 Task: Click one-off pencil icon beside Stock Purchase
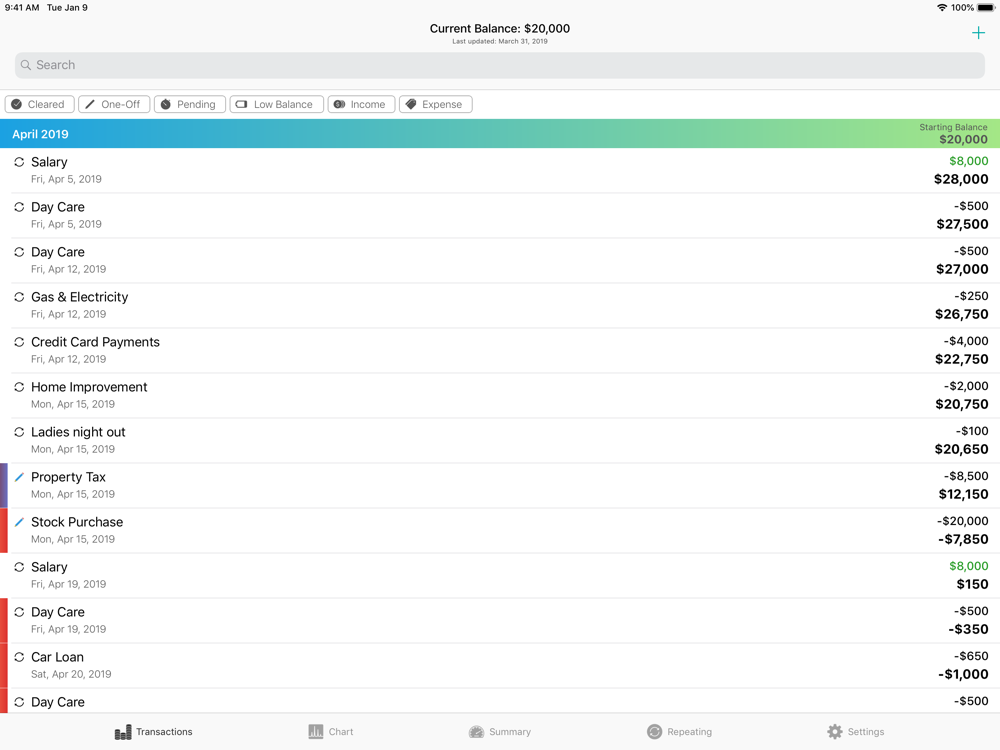point(19,522)
